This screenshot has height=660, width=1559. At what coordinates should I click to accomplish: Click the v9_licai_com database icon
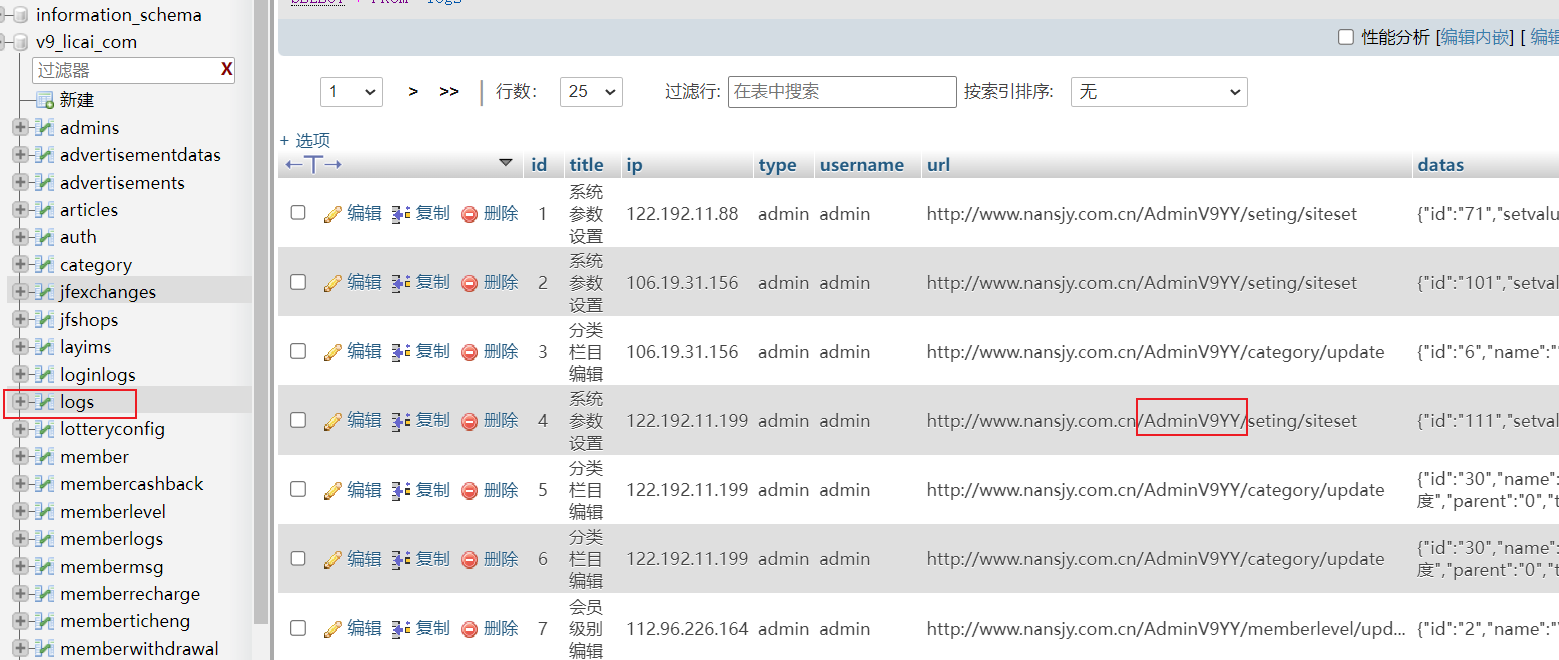20,42
